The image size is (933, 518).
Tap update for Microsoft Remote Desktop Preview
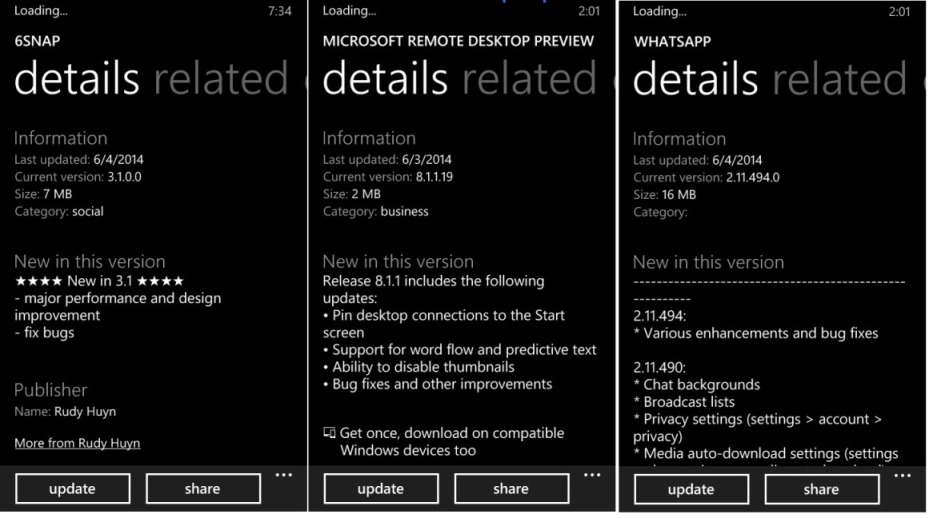pyautogui.click(x=381, y=489)
